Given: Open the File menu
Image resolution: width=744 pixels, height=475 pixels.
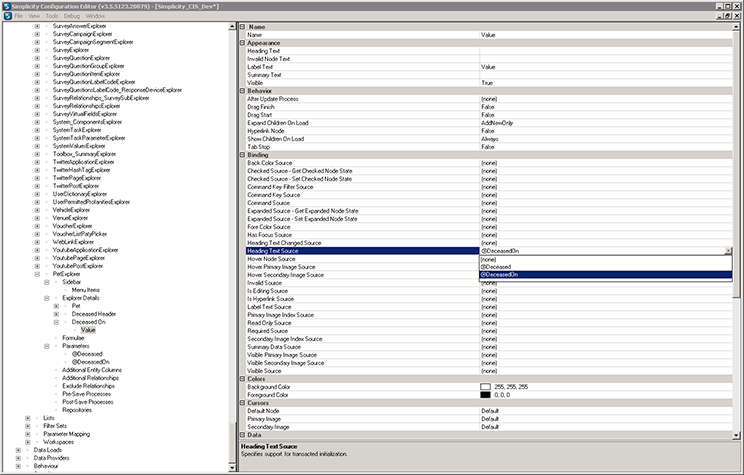Looking at the screenshot, I should pyautogui.click(x=19, y=16).
